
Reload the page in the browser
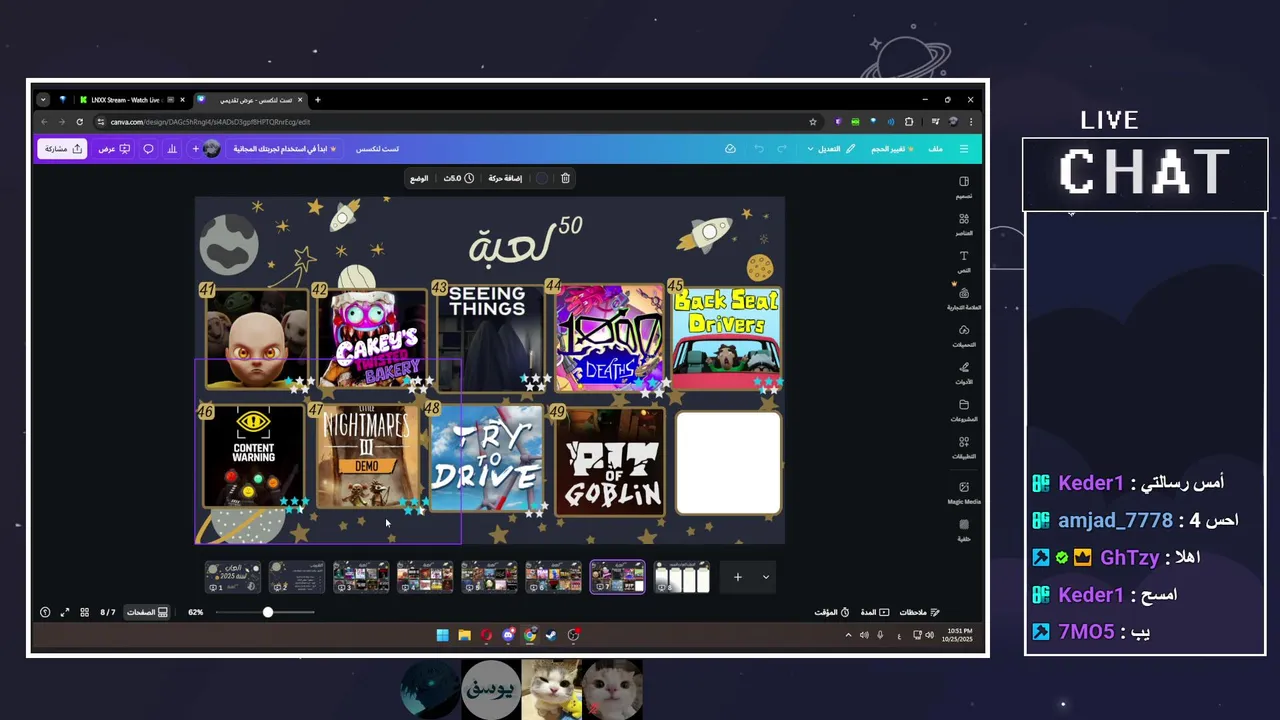click(x=79, y=122)
